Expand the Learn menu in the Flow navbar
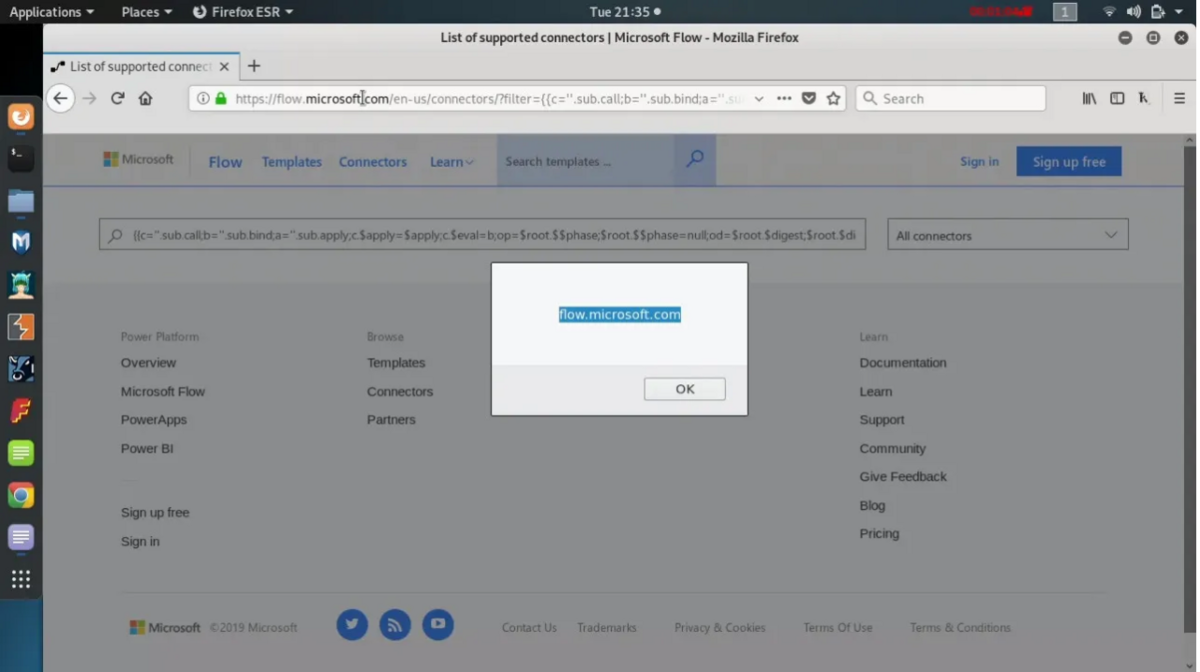This screenshot has height=672, width=1200. [452, 161]
